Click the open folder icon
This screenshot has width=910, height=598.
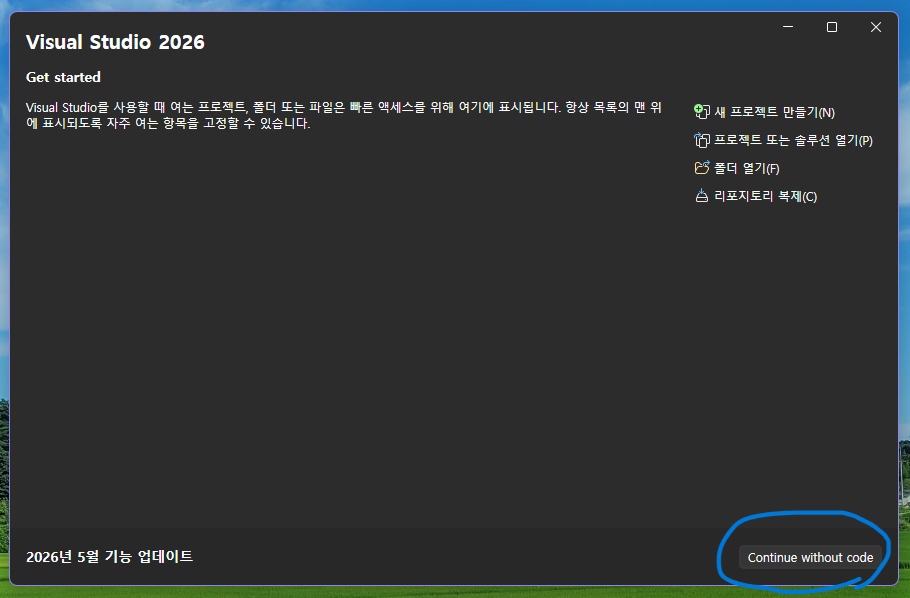click(702, 168)
